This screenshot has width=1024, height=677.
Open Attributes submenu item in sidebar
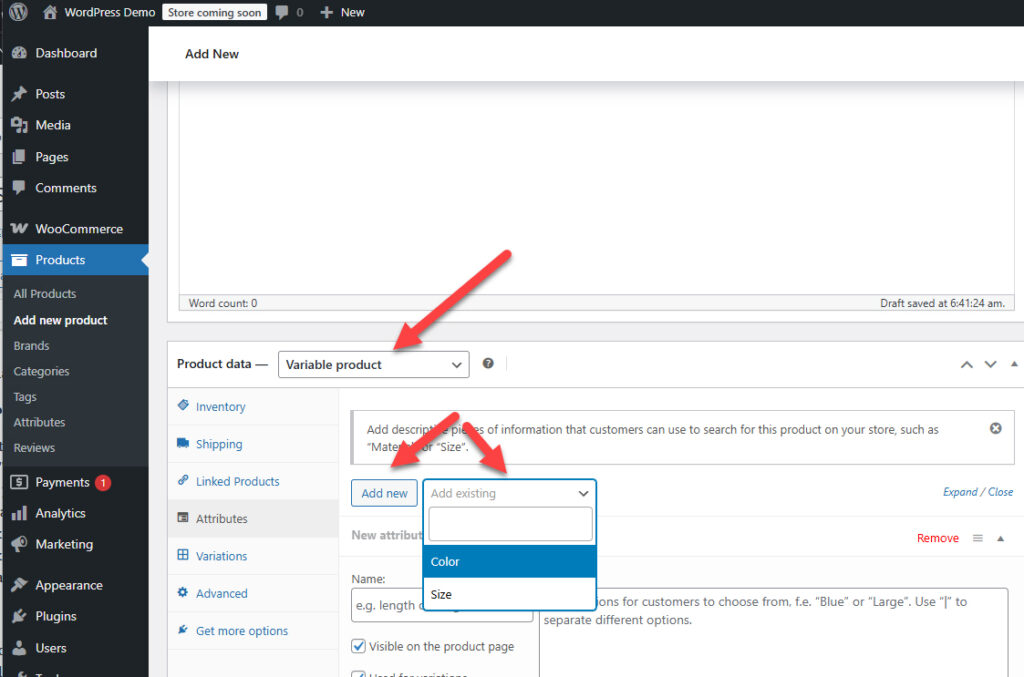(x=39, y=422)
